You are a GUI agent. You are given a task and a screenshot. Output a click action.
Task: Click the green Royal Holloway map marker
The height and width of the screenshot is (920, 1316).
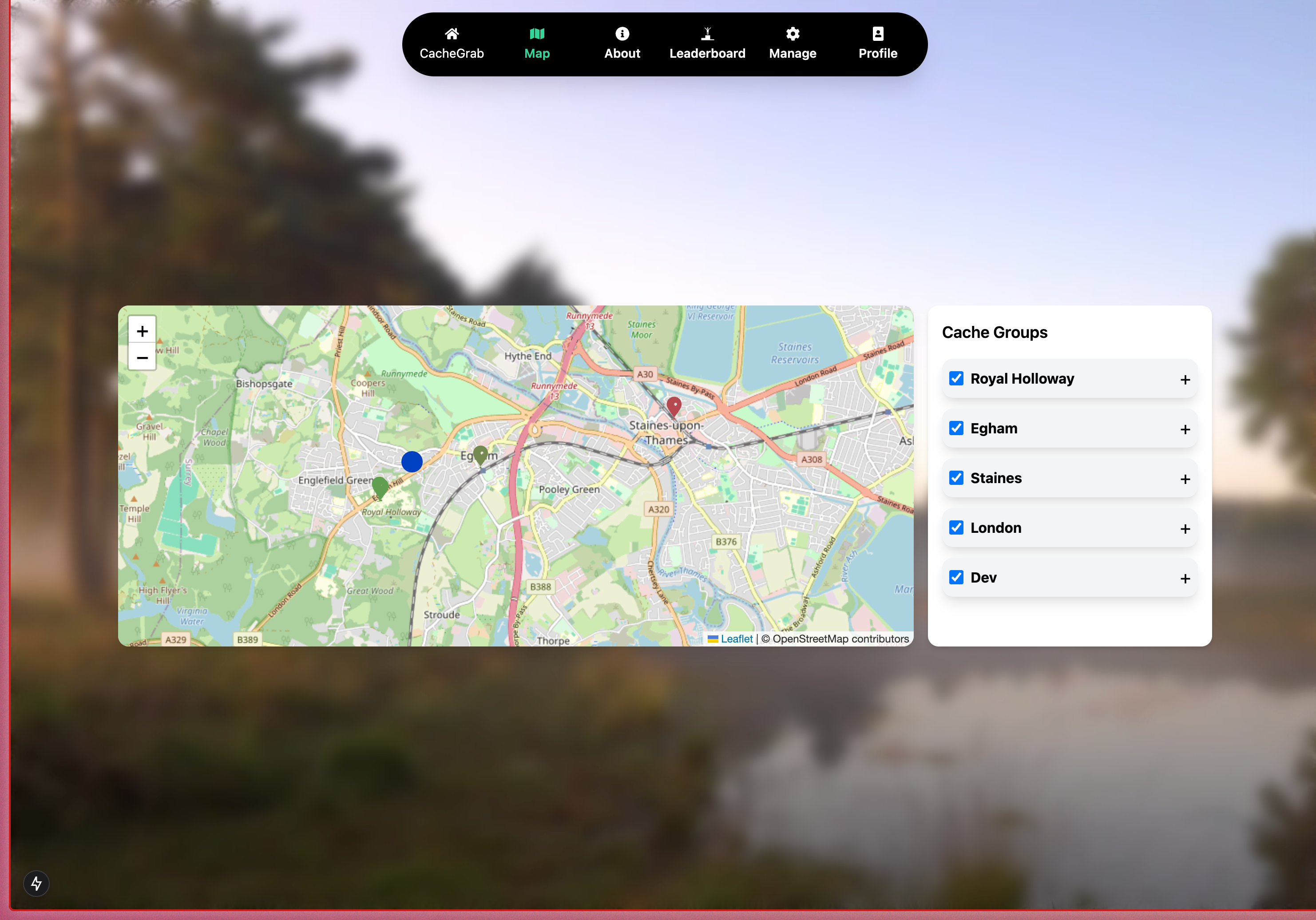pyautogui.click(x=380, y=487)
